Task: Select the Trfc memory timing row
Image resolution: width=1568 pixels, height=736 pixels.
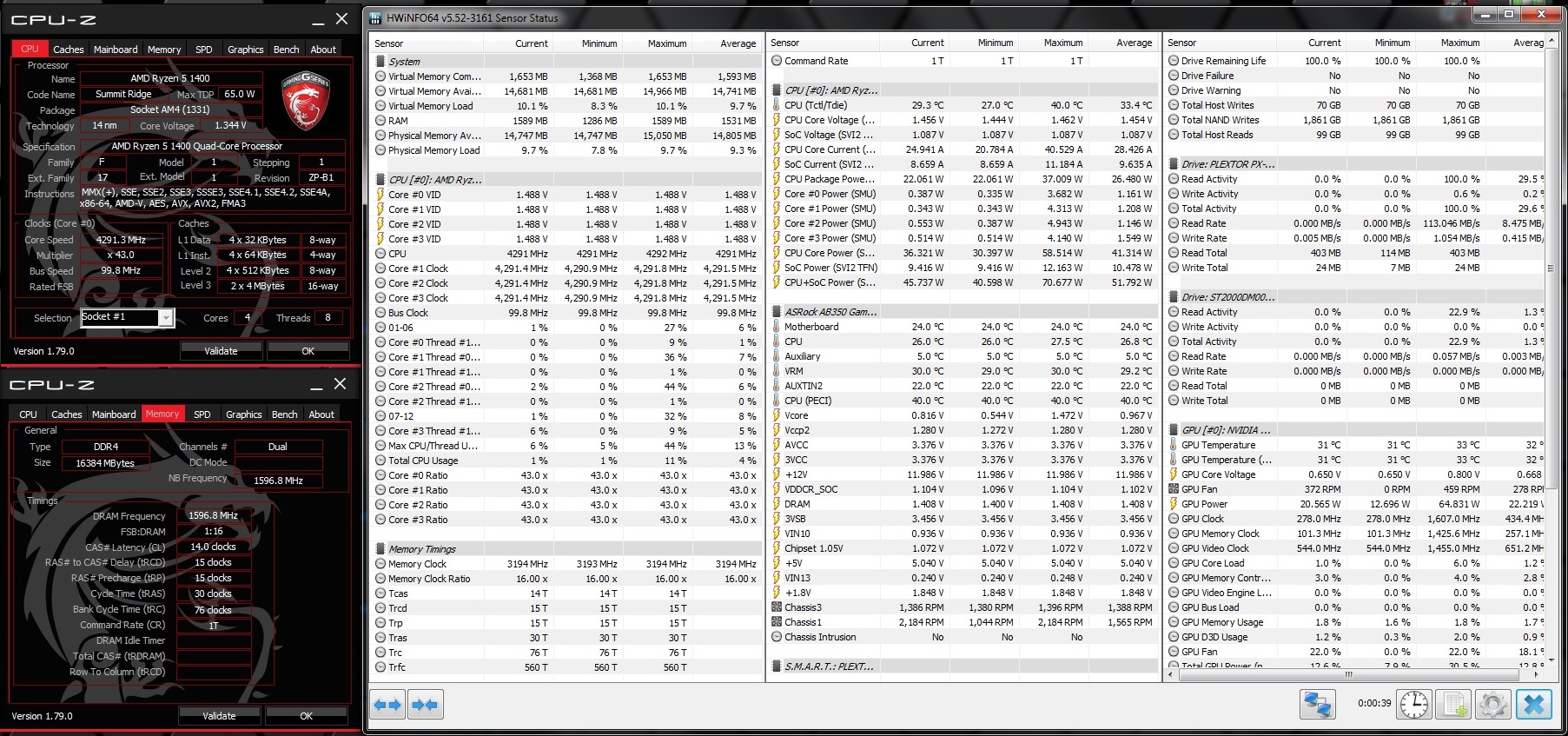Action: coord(567,667)
